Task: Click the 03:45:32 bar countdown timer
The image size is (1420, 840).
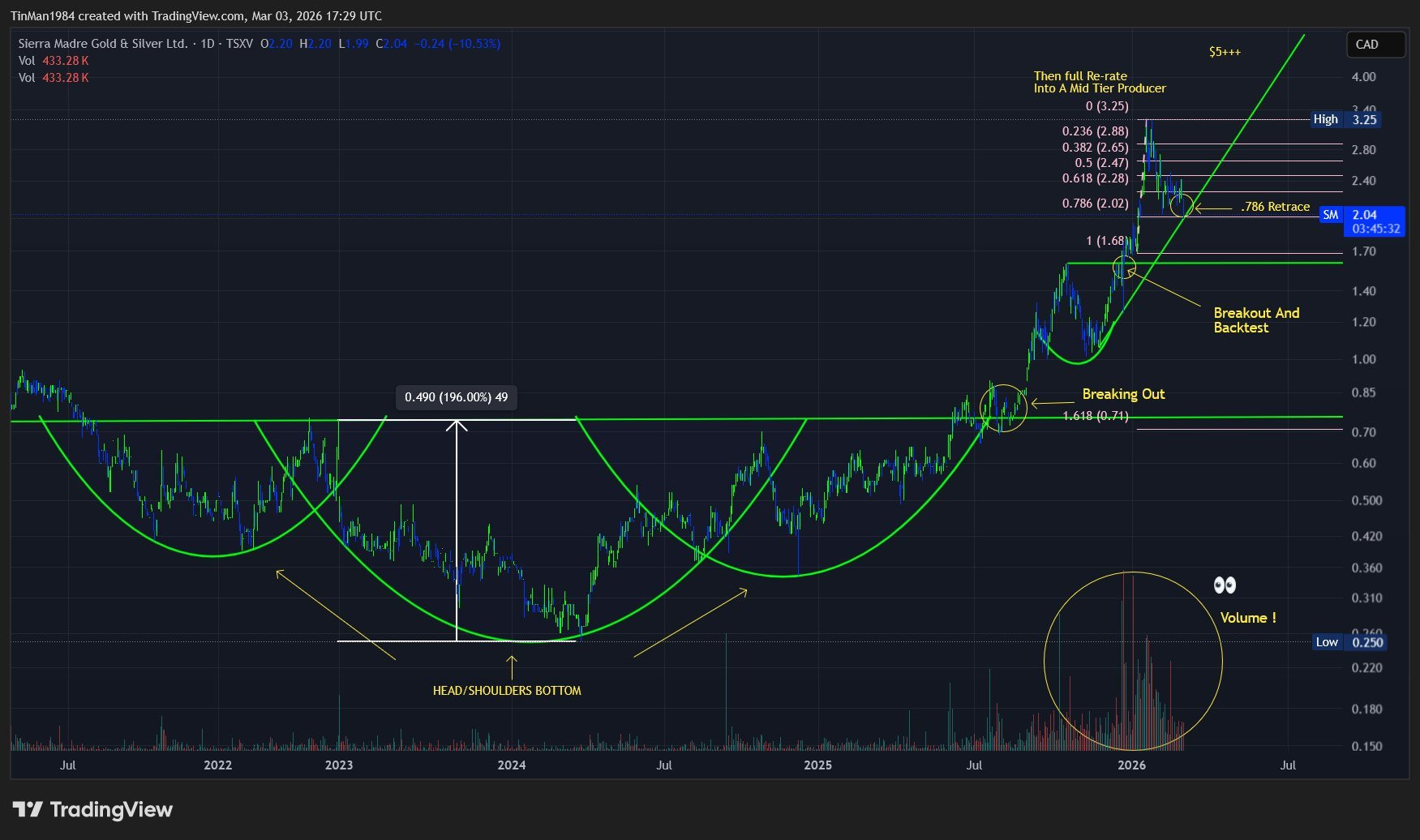Action: coord(1375,229)
